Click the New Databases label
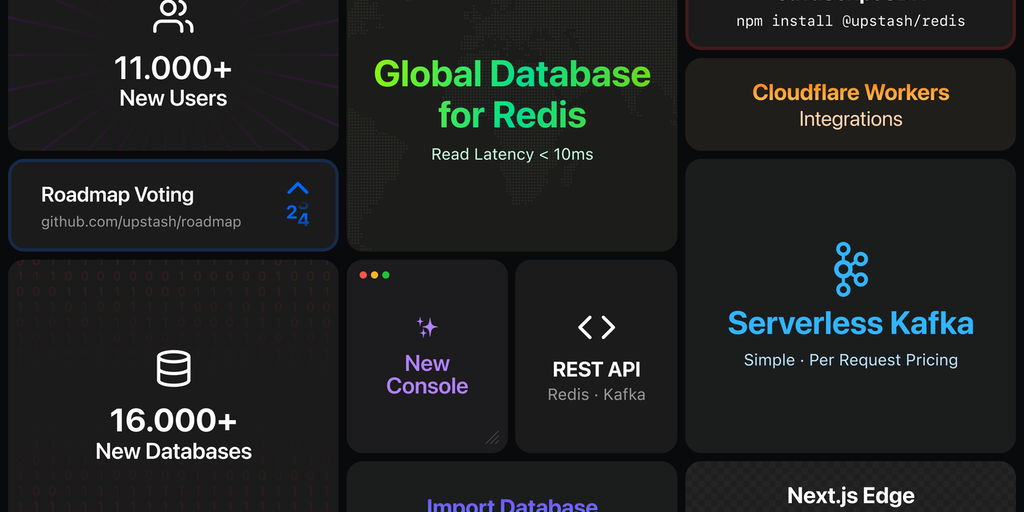 click(173, 451)
